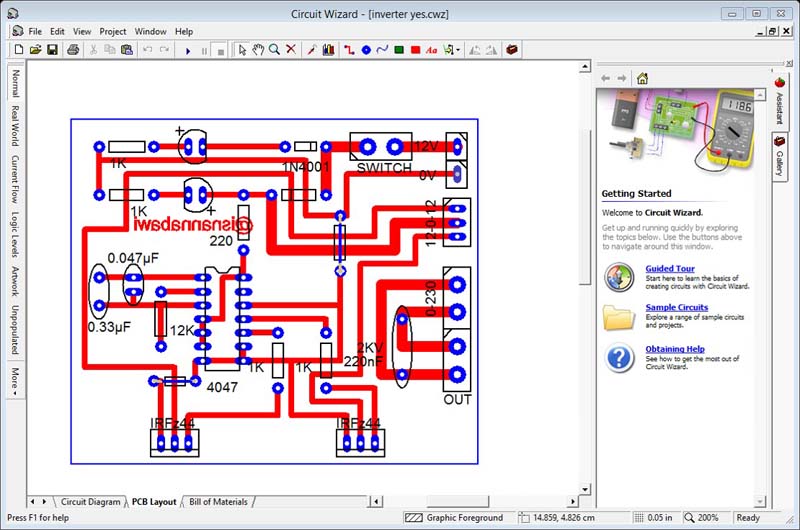Image resolution: width=800 pixels, height=530 pixels.
Task: Stop the simulation
Action: [220, 51]
